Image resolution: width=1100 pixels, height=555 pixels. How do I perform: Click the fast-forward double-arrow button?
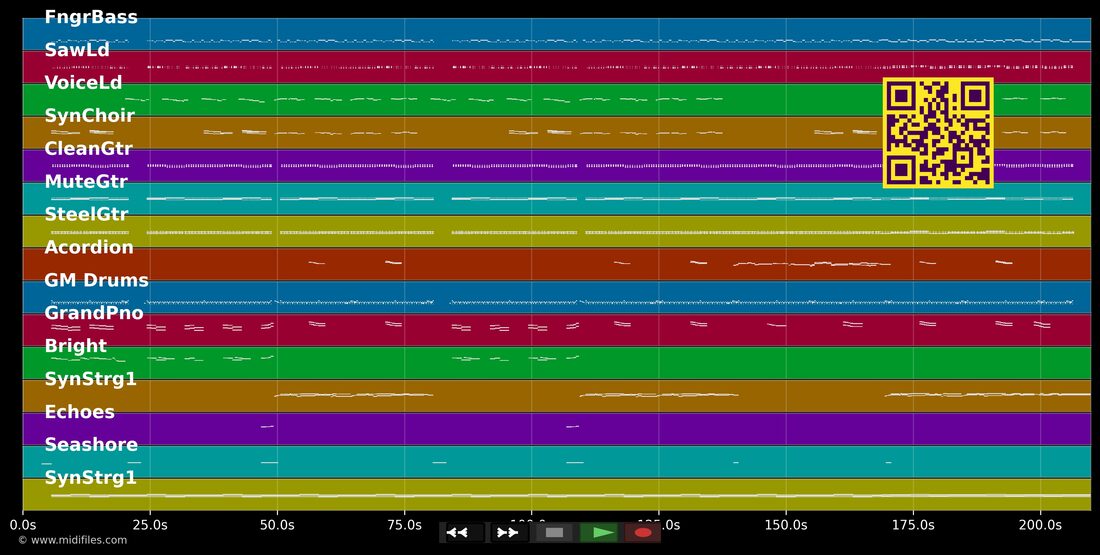tap(509, 533)
